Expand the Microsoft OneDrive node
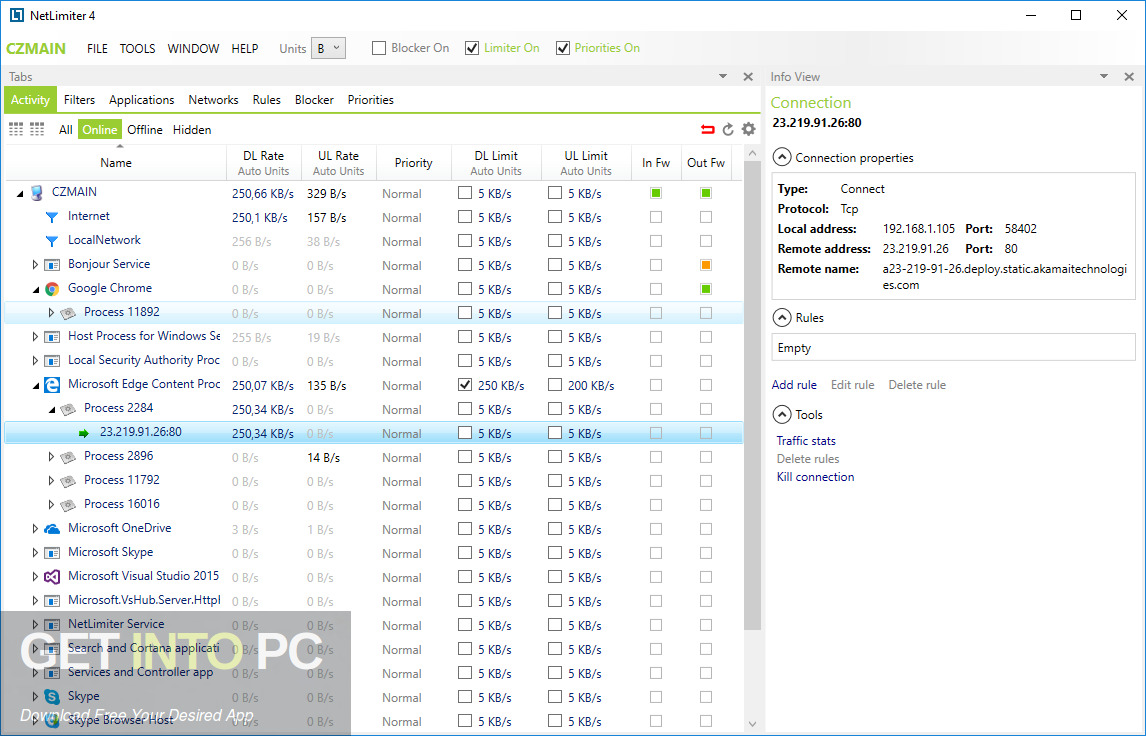Image resolution: width=1146 pixels, height=736 pixels. point(35,528)
